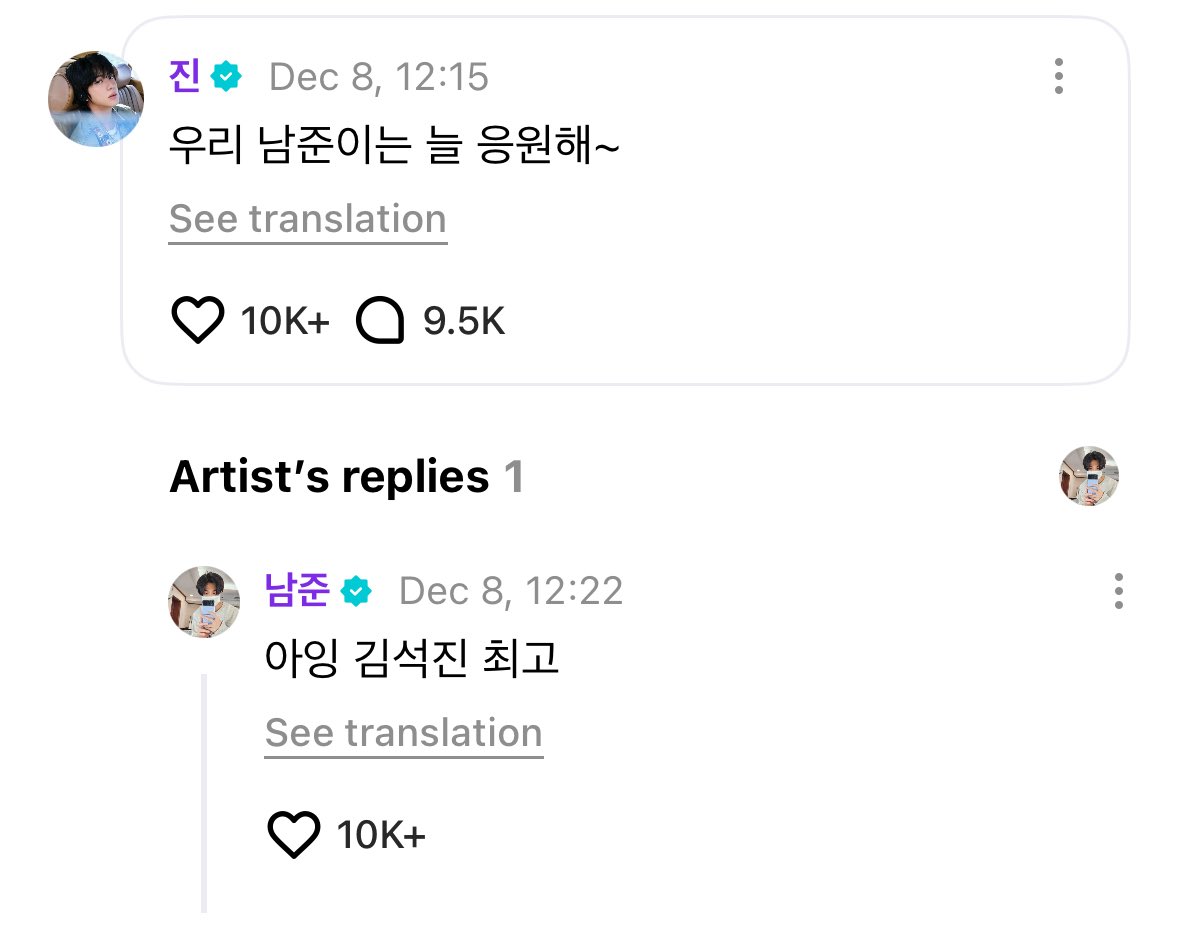Click the small avatar beside Artist's replies
Screen dimensions: 1179x931
(x=1089, y=476)
